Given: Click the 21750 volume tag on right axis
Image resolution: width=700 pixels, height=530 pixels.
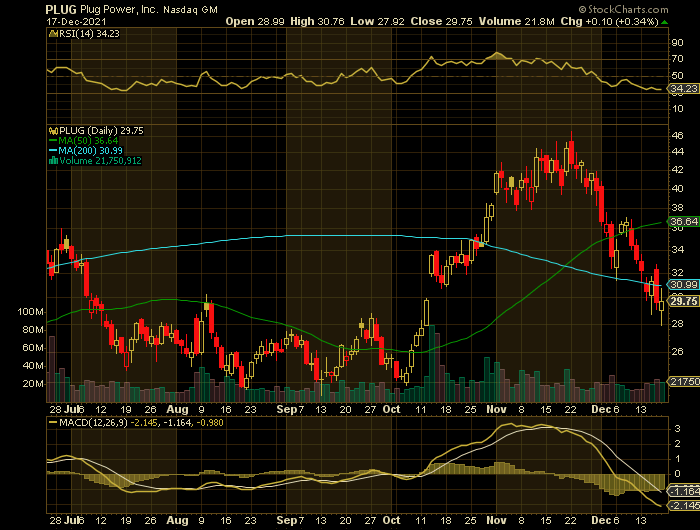Looking at the screenshot, I should pos(683,381).
